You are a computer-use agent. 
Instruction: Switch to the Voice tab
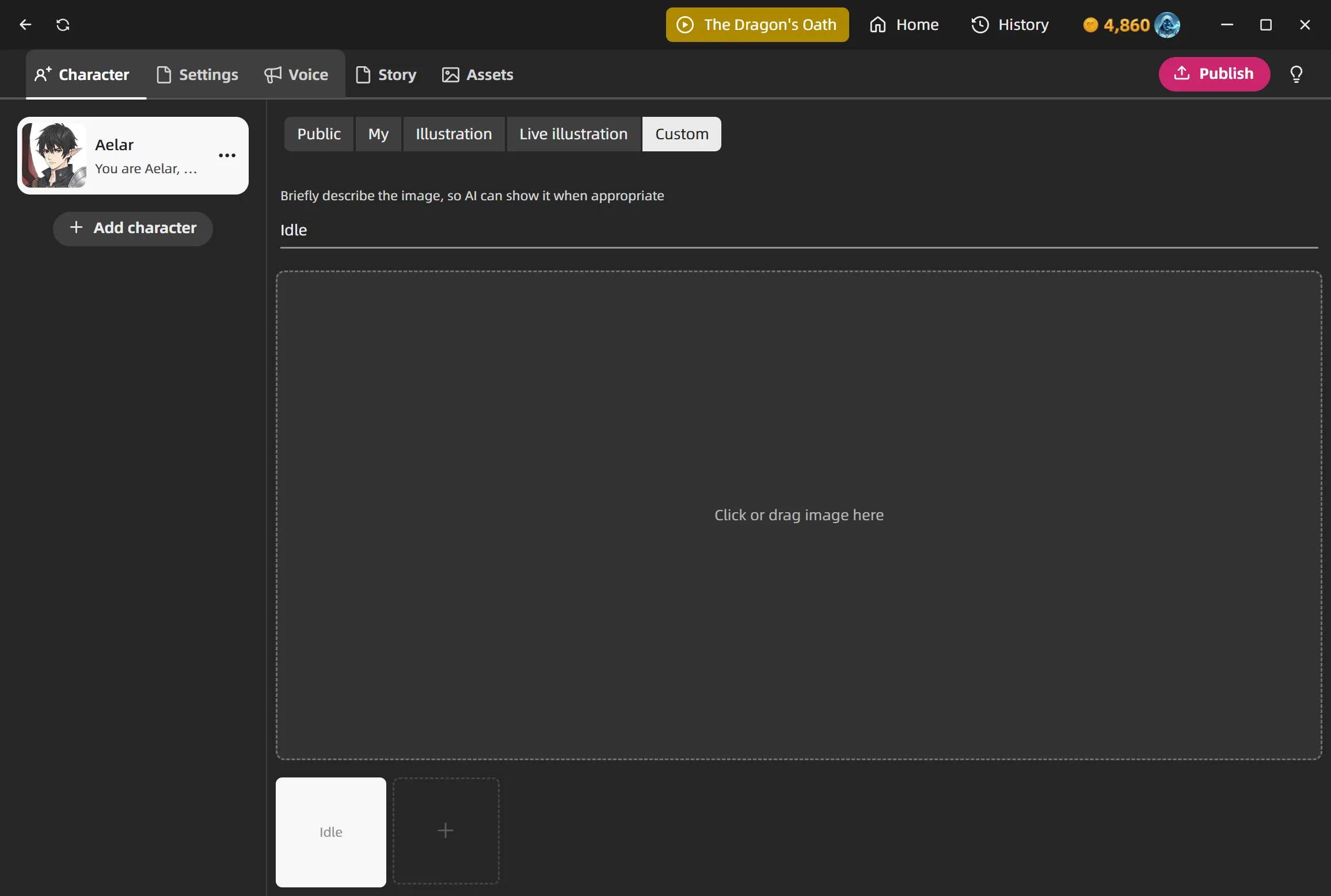(296, 75)
